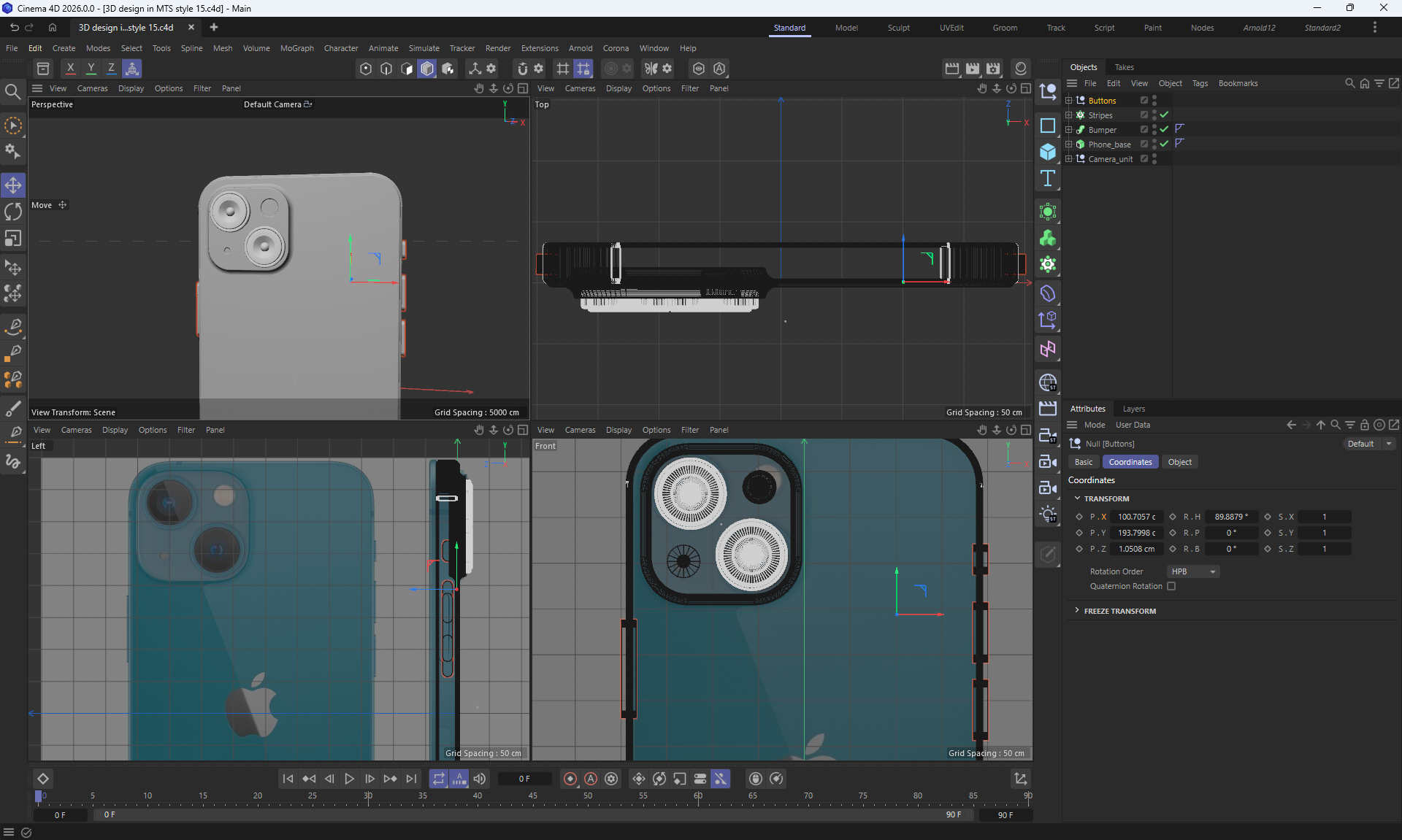Select the Rotate tool in left toolbar
1402x840 pixels.
pos(13,212)
